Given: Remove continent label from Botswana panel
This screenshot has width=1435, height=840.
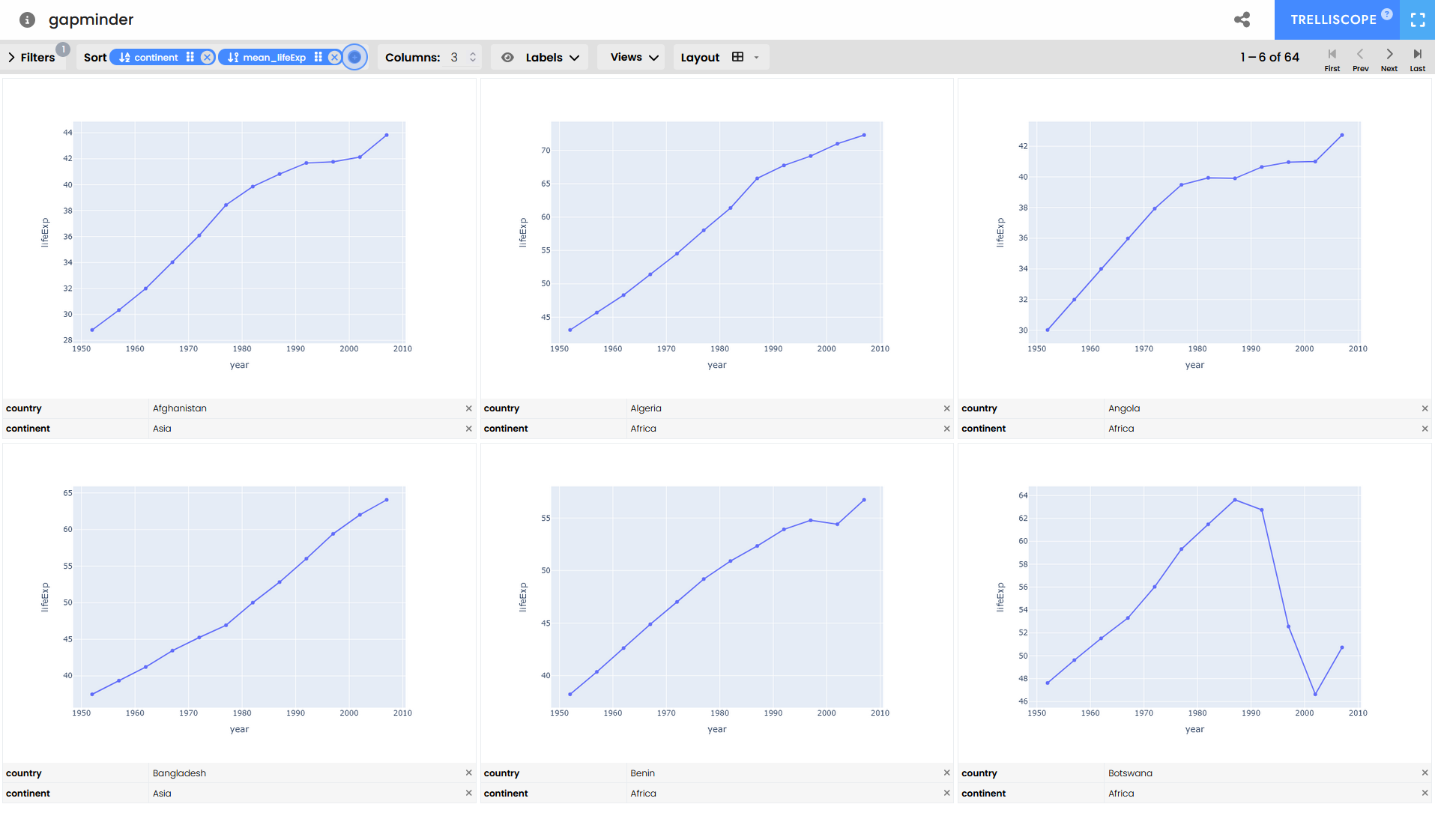Looking at the screenshot, I should (1425, 793).
